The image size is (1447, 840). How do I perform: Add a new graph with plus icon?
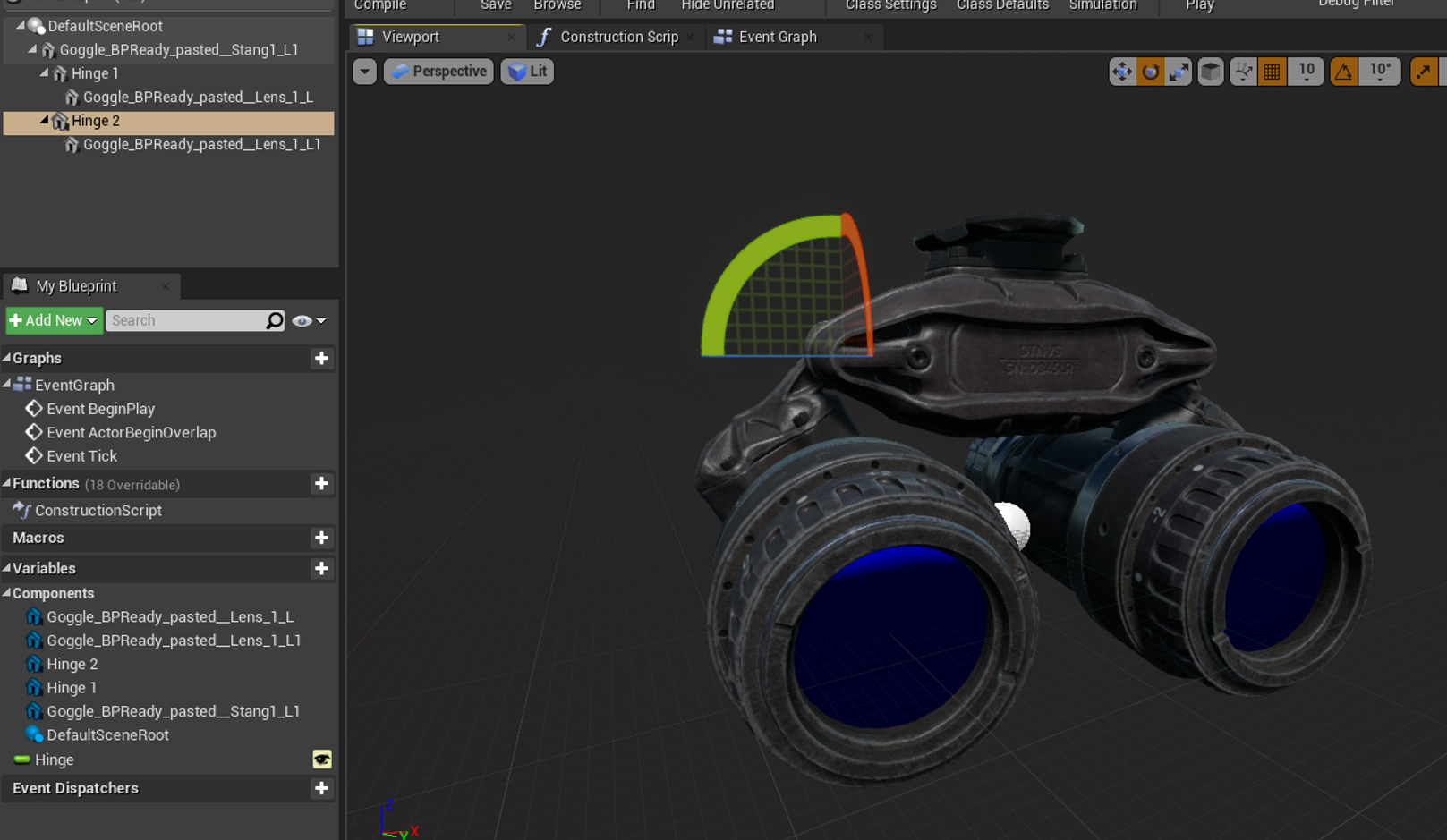click(x=321, y=358)
